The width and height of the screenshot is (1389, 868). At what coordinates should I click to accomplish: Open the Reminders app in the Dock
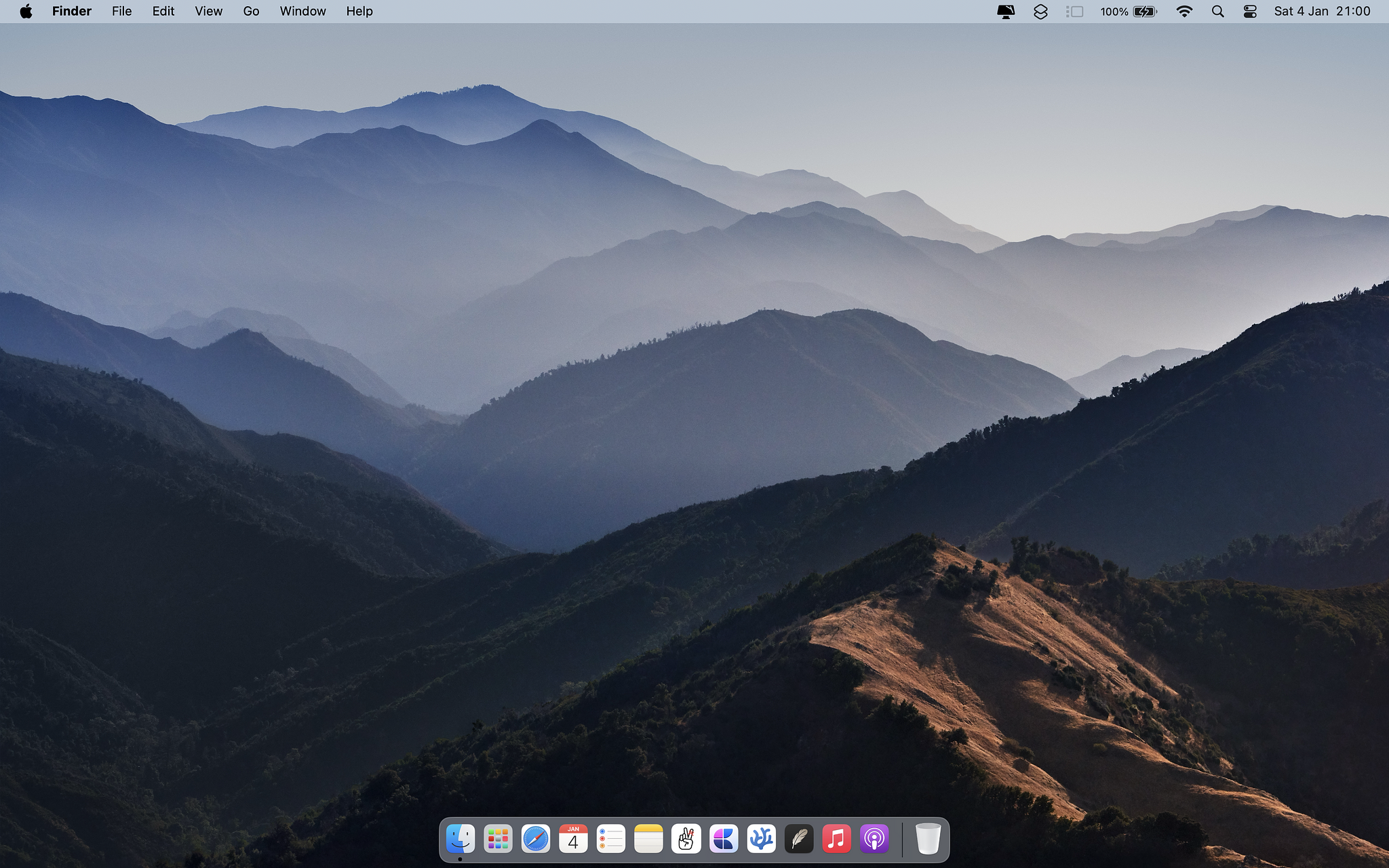click(611, 839)
